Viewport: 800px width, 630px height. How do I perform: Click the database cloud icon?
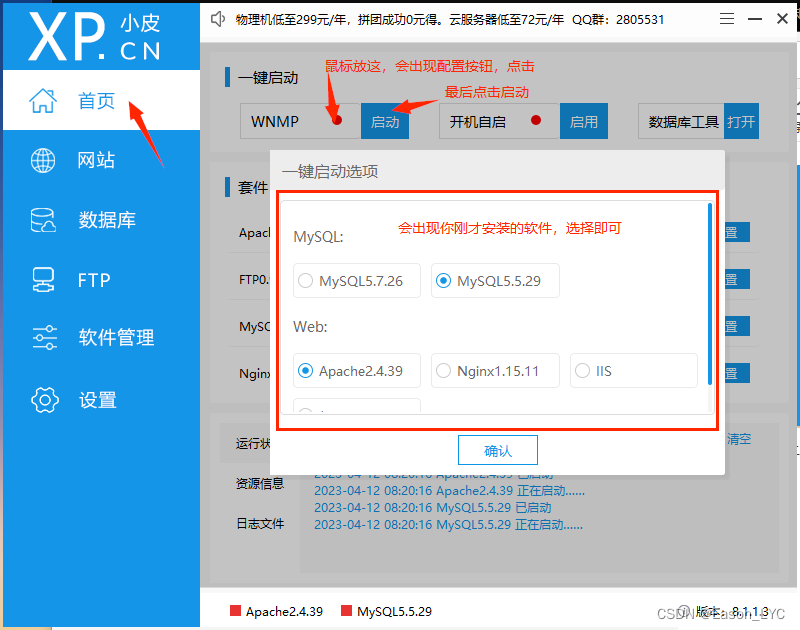click(x=43, y=220)
